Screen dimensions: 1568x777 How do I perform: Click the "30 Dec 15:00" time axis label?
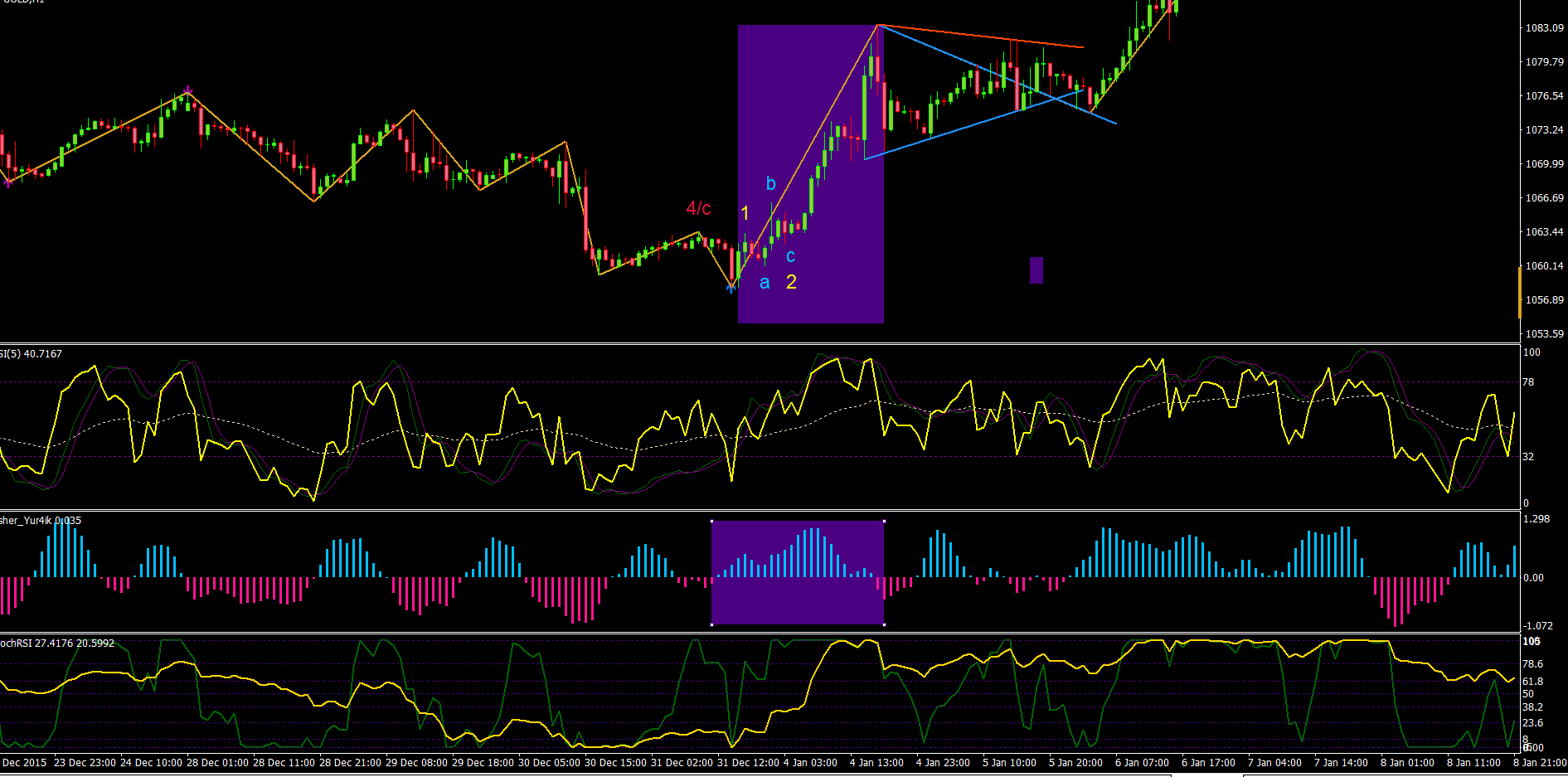tap(615, 763)
